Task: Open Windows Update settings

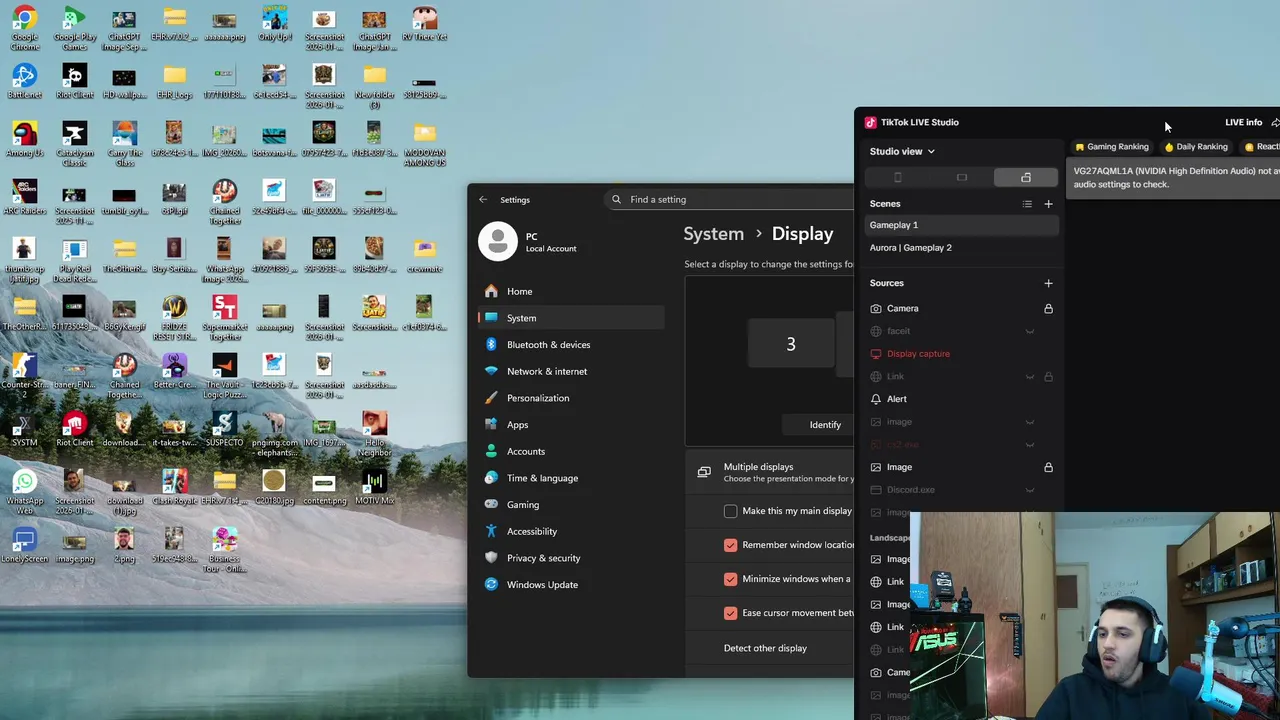Action: point(571,585)
